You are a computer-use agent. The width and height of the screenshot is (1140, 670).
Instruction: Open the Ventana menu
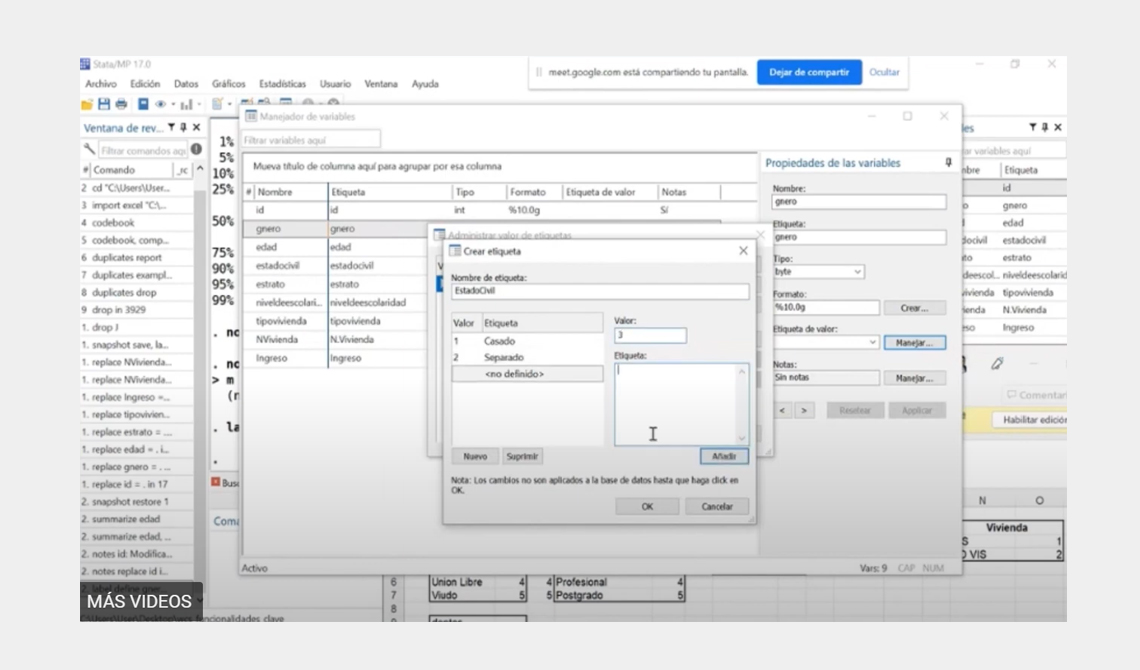381,84
